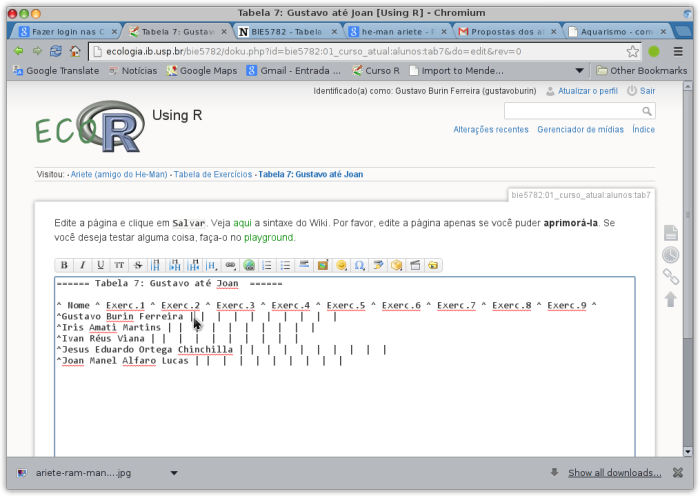Viewport: 700px width, 496px height.
Task: Open Chromium main menu
Action: pos(678,50)
